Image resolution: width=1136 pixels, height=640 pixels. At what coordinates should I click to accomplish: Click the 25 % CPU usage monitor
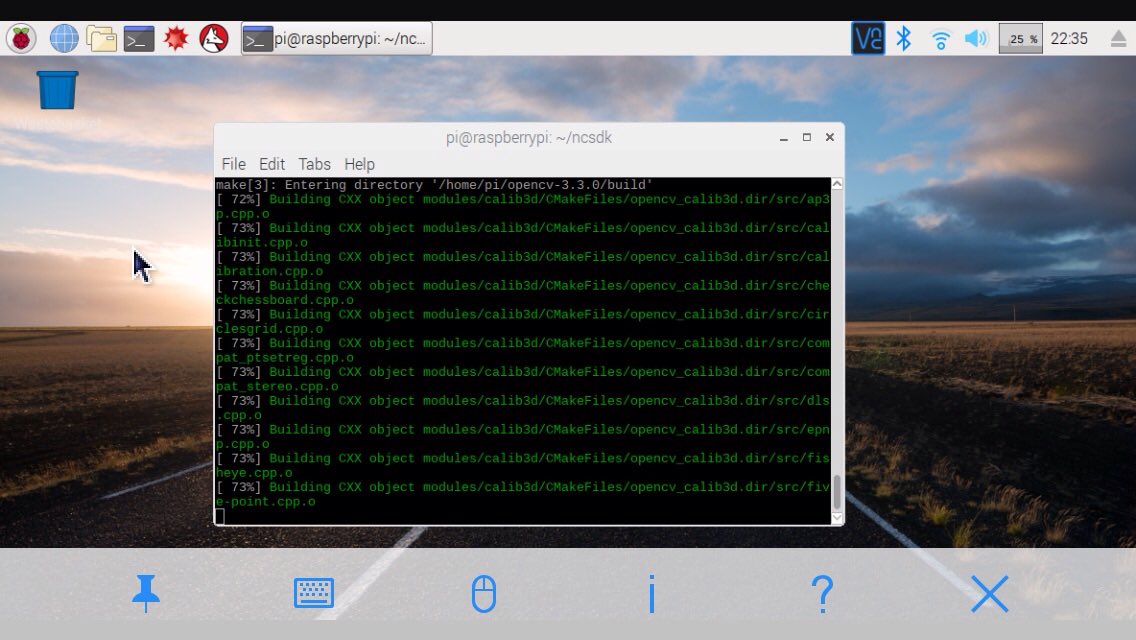(1021, 38)
